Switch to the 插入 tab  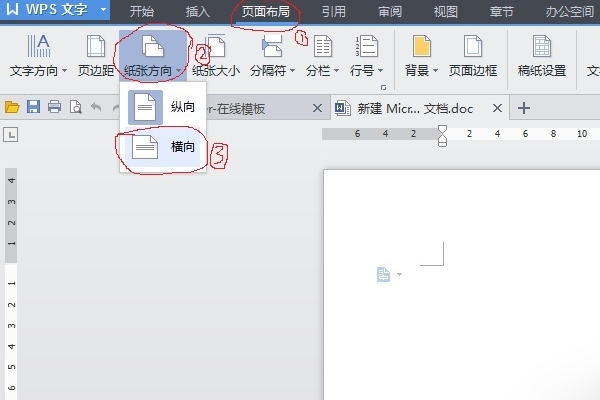click(197, 11)
